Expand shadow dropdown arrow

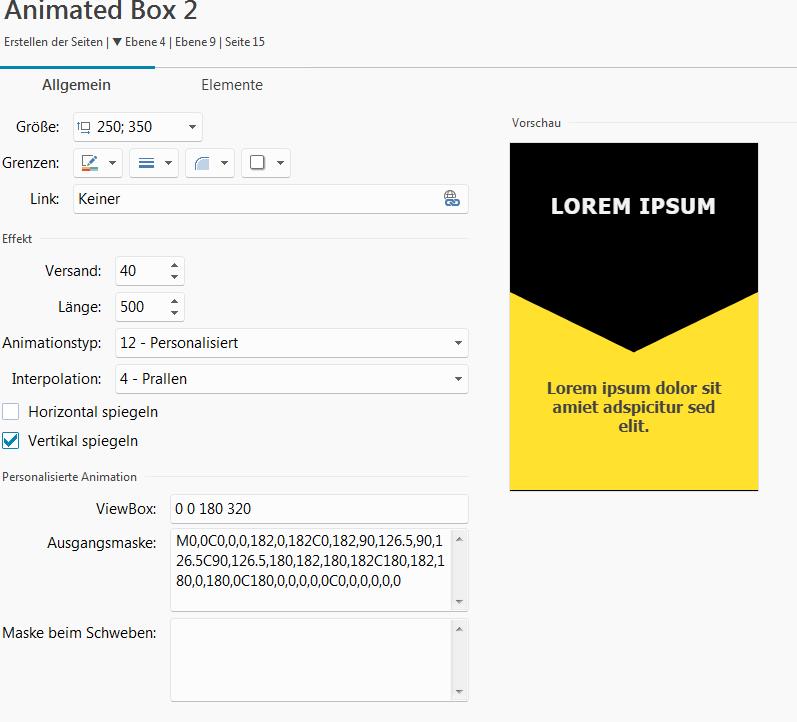click(x=280, y=163)
